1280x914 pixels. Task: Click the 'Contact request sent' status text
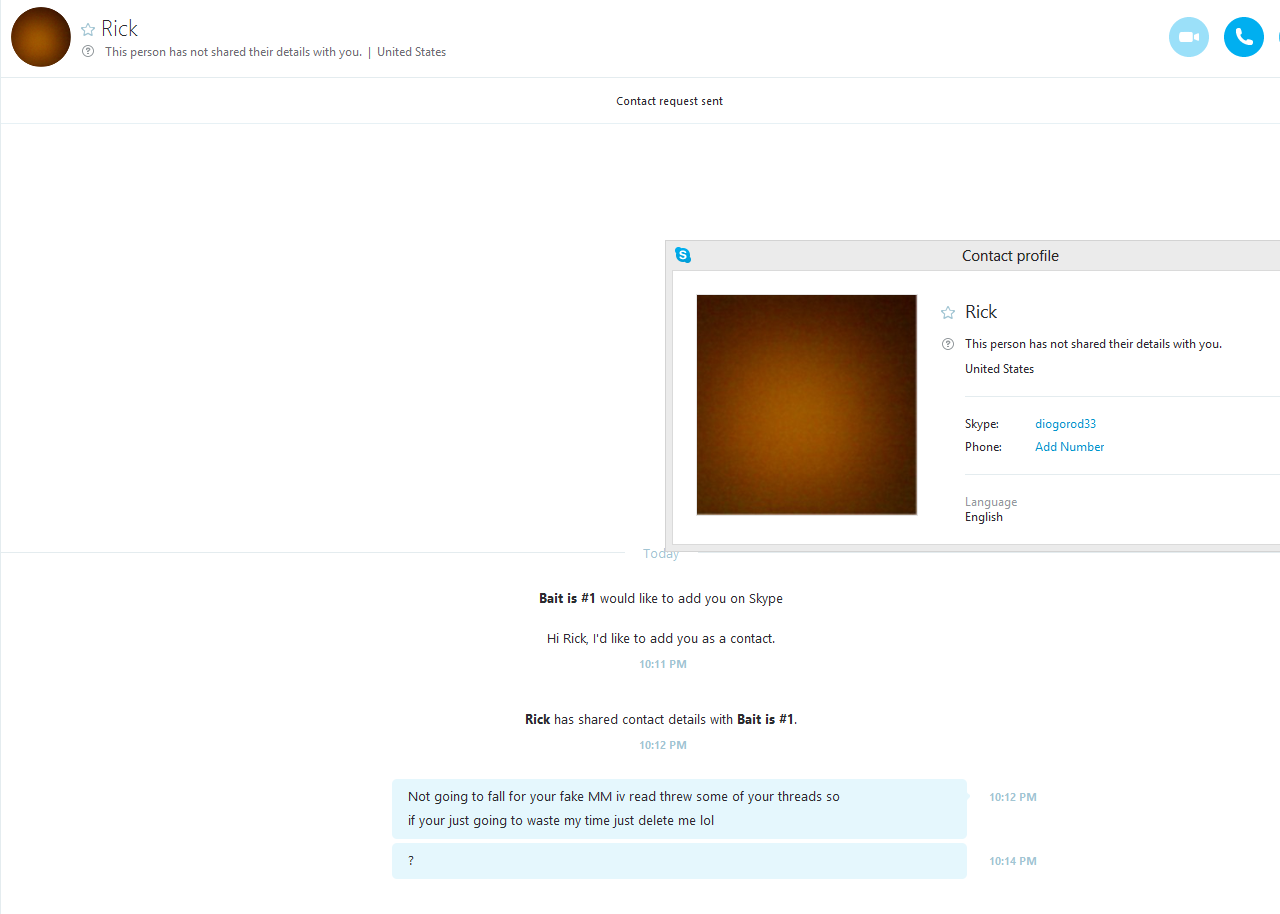[x=669, y=101]
